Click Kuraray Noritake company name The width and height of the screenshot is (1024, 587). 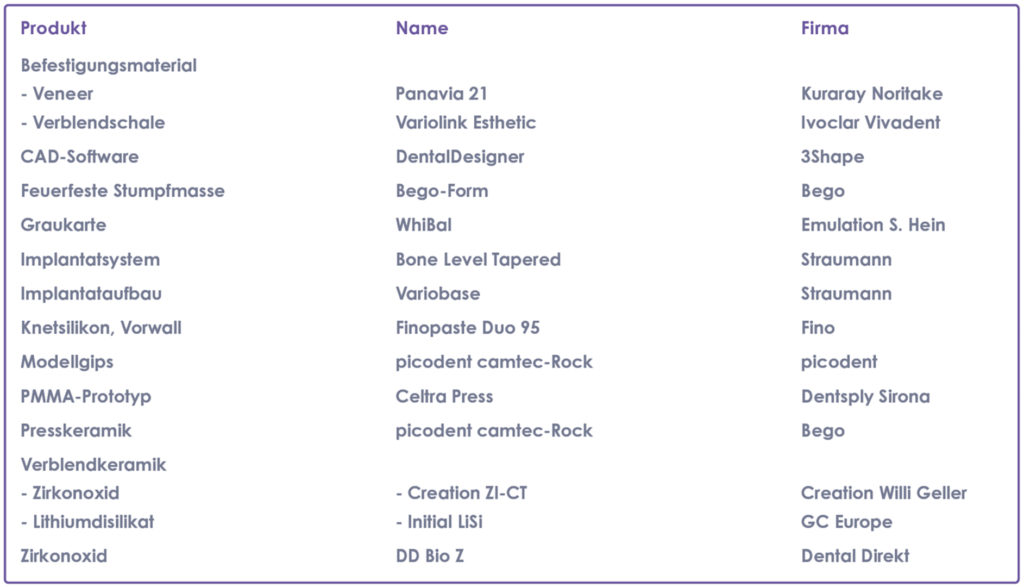871,94
